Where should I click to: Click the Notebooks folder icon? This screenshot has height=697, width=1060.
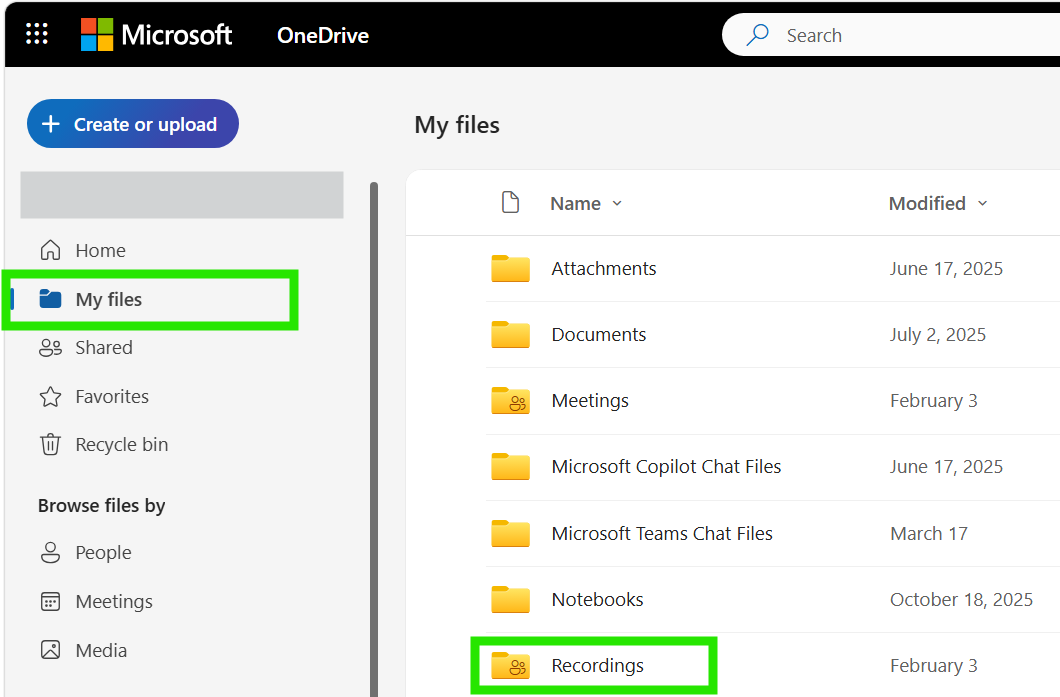pos(510,599)
